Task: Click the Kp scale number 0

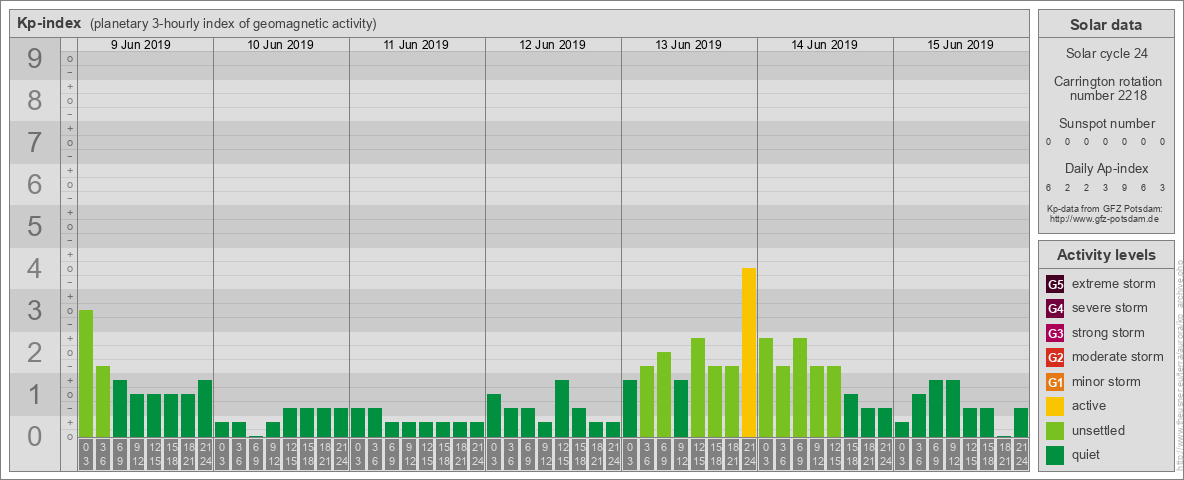Action: [x=35, y=436]
